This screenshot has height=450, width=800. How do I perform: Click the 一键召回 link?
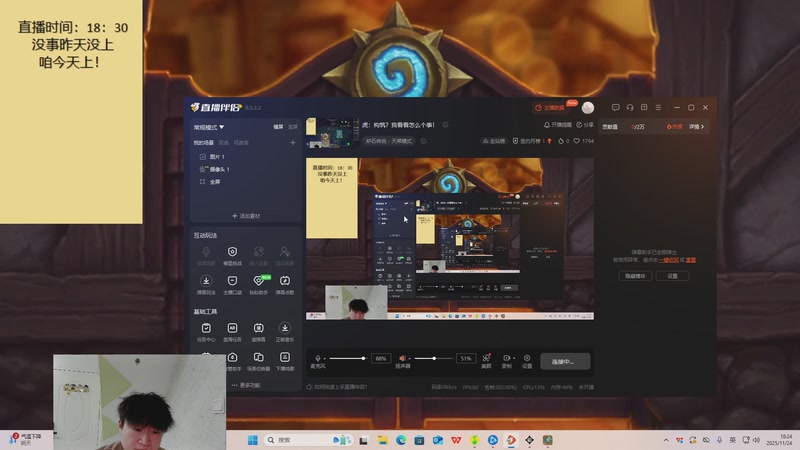click(x=668, y=260)
